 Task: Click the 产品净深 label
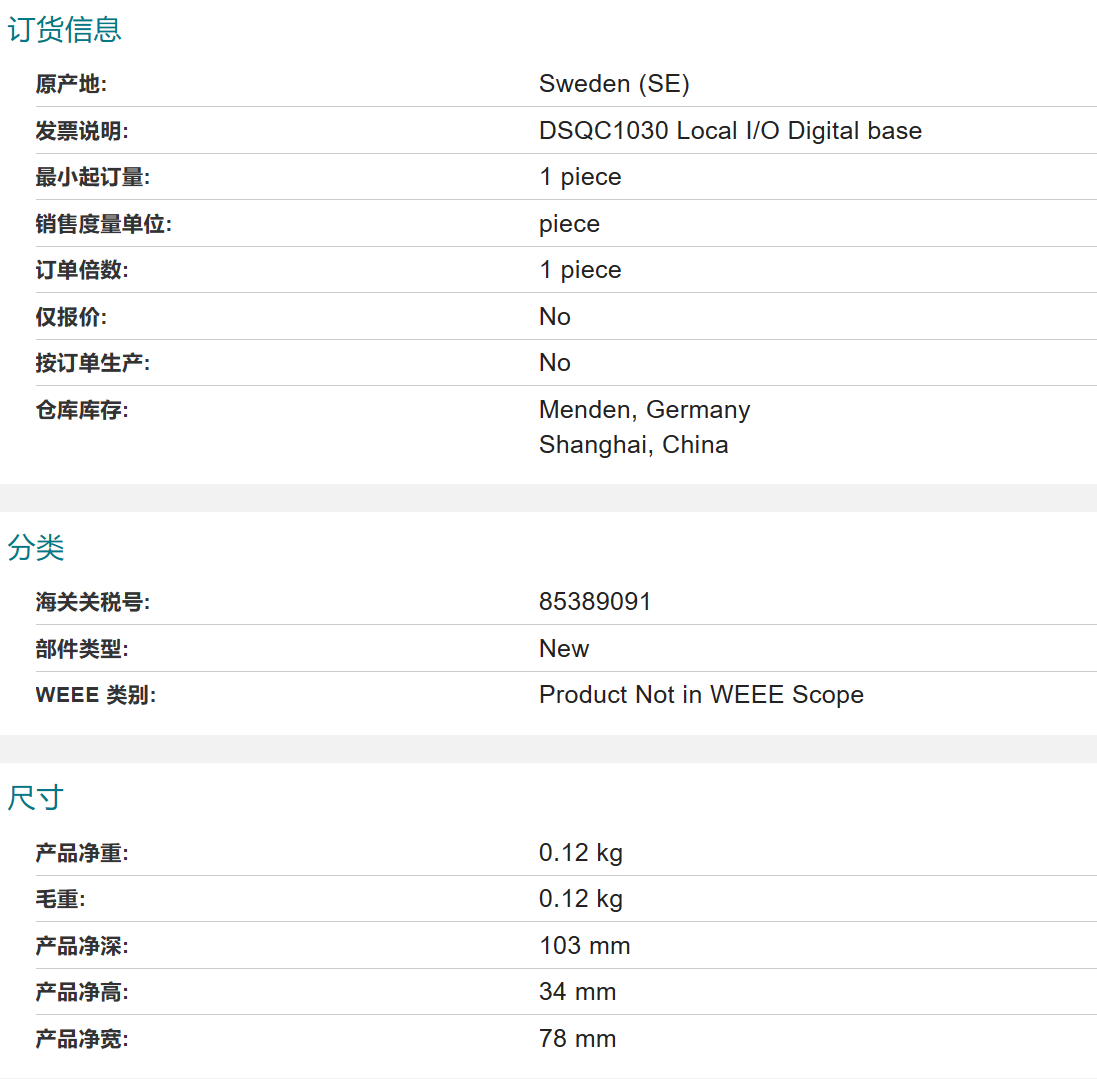click(82, 946)
